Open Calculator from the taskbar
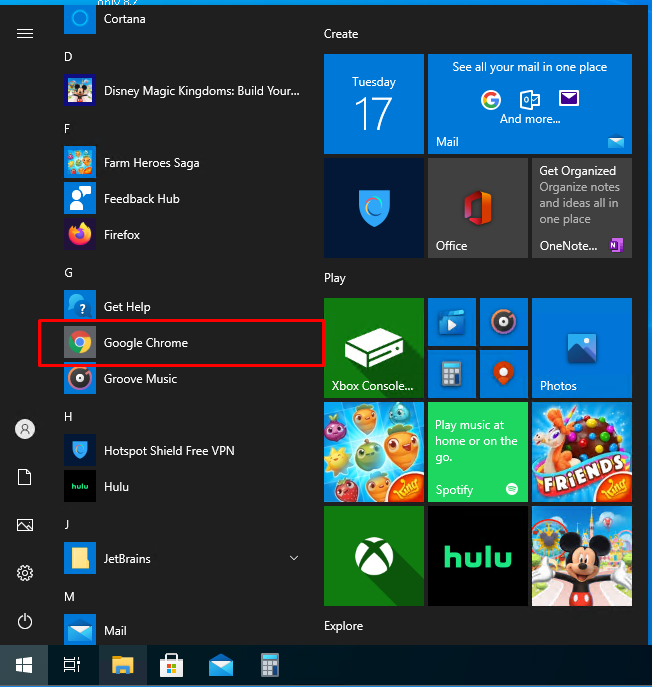 (x=270, y=665)
